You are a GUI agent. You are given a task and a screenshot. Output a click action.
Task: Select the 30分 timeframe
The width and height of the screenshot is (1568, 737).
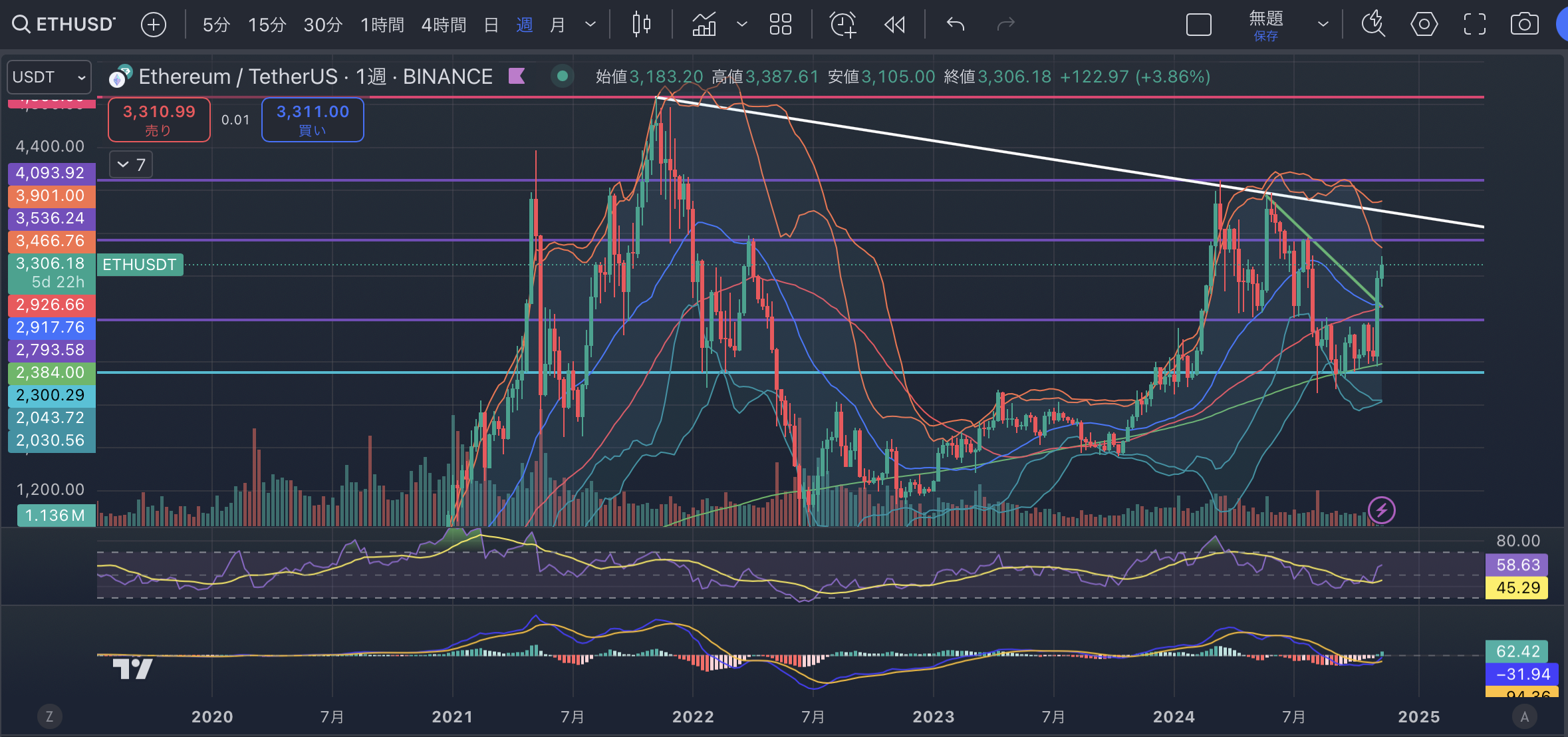[x=323, y=25]
